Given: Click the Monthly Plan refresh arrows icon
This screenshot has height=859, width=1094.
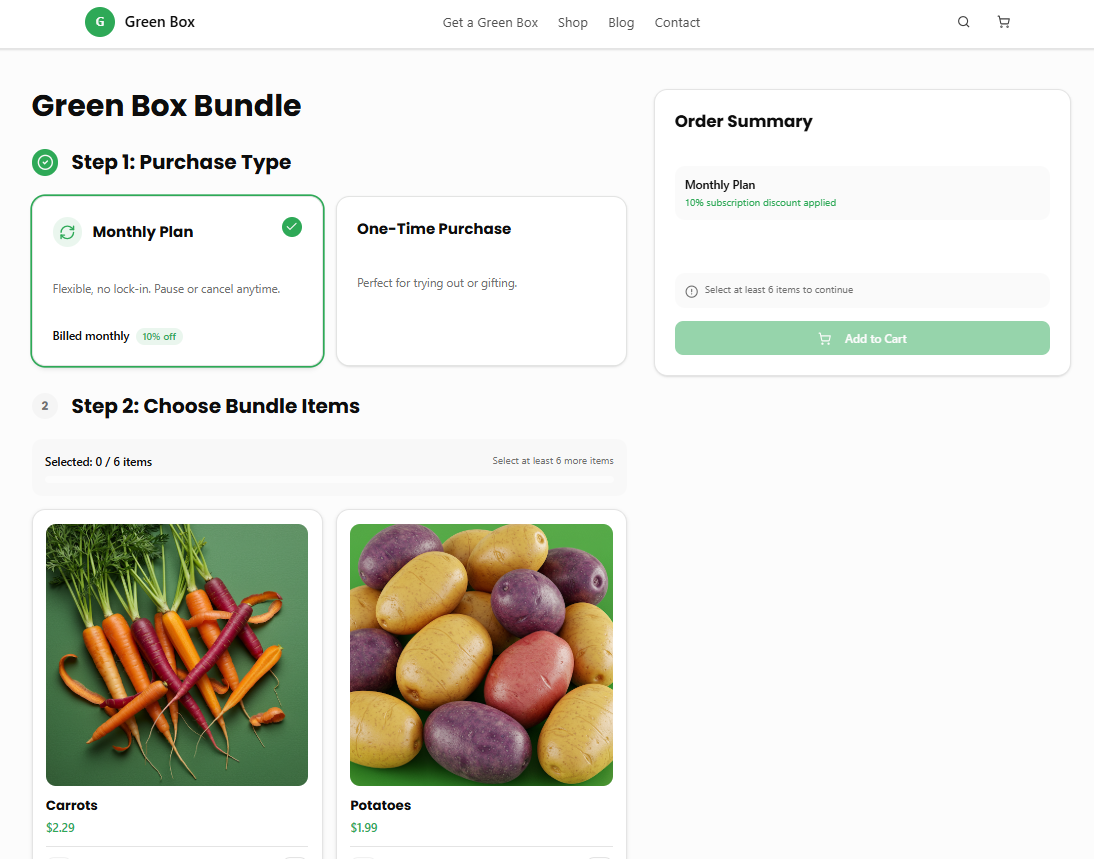Looking at the screenshot, I should coord(67,232).
